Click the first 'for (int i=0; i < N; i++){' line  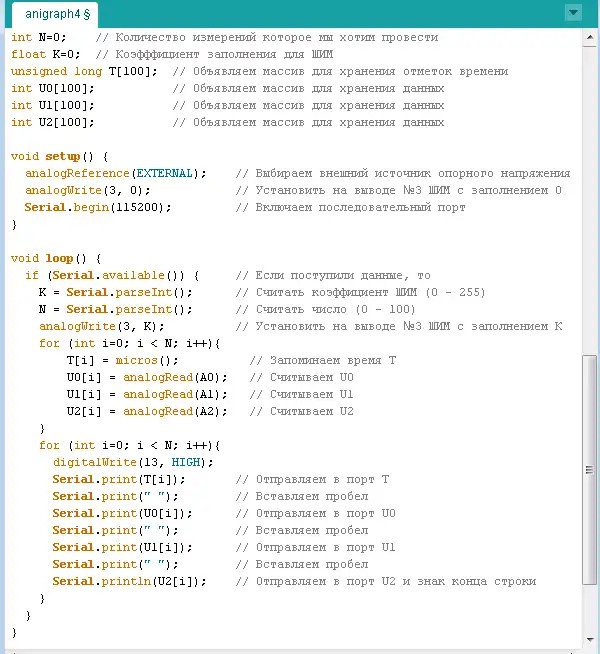point(130,344)
